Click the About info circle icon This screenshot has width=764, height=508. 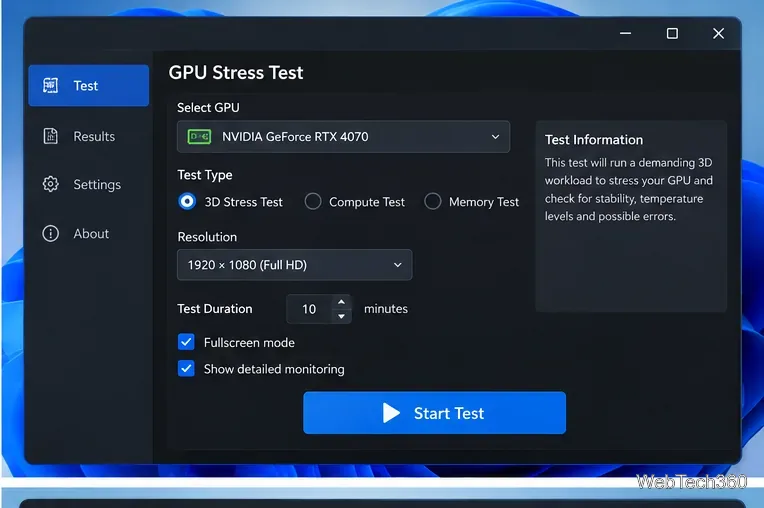pyautogui.click(x=51, y=234)
